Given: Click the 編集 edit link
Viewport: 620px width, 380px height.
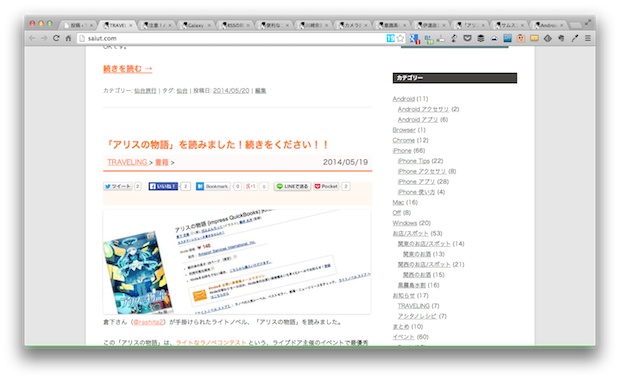Looking at the screenshot, I should pos(260,91).
